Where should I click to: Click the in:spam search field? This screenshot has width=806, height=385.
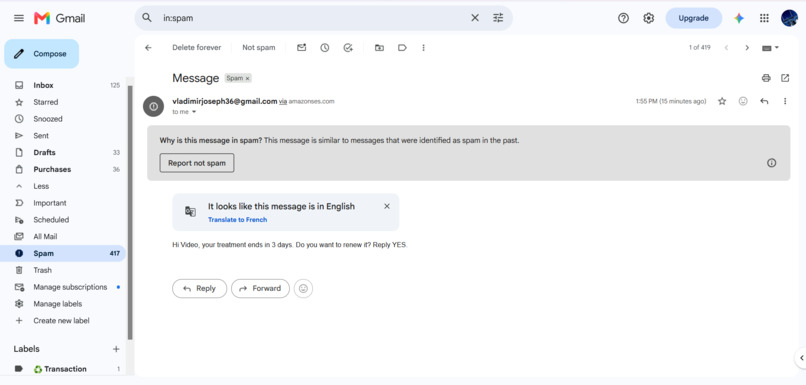pos(314,18)
